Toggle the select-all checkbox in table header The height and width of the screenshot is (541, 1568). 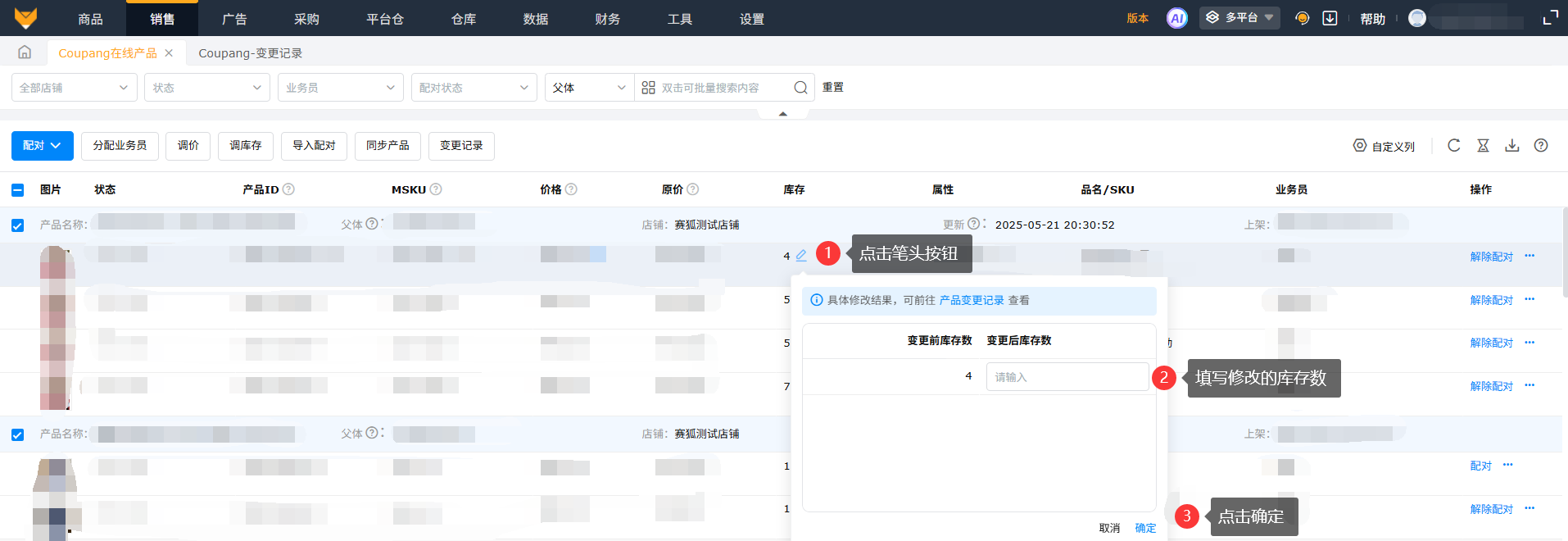point(18,190)
